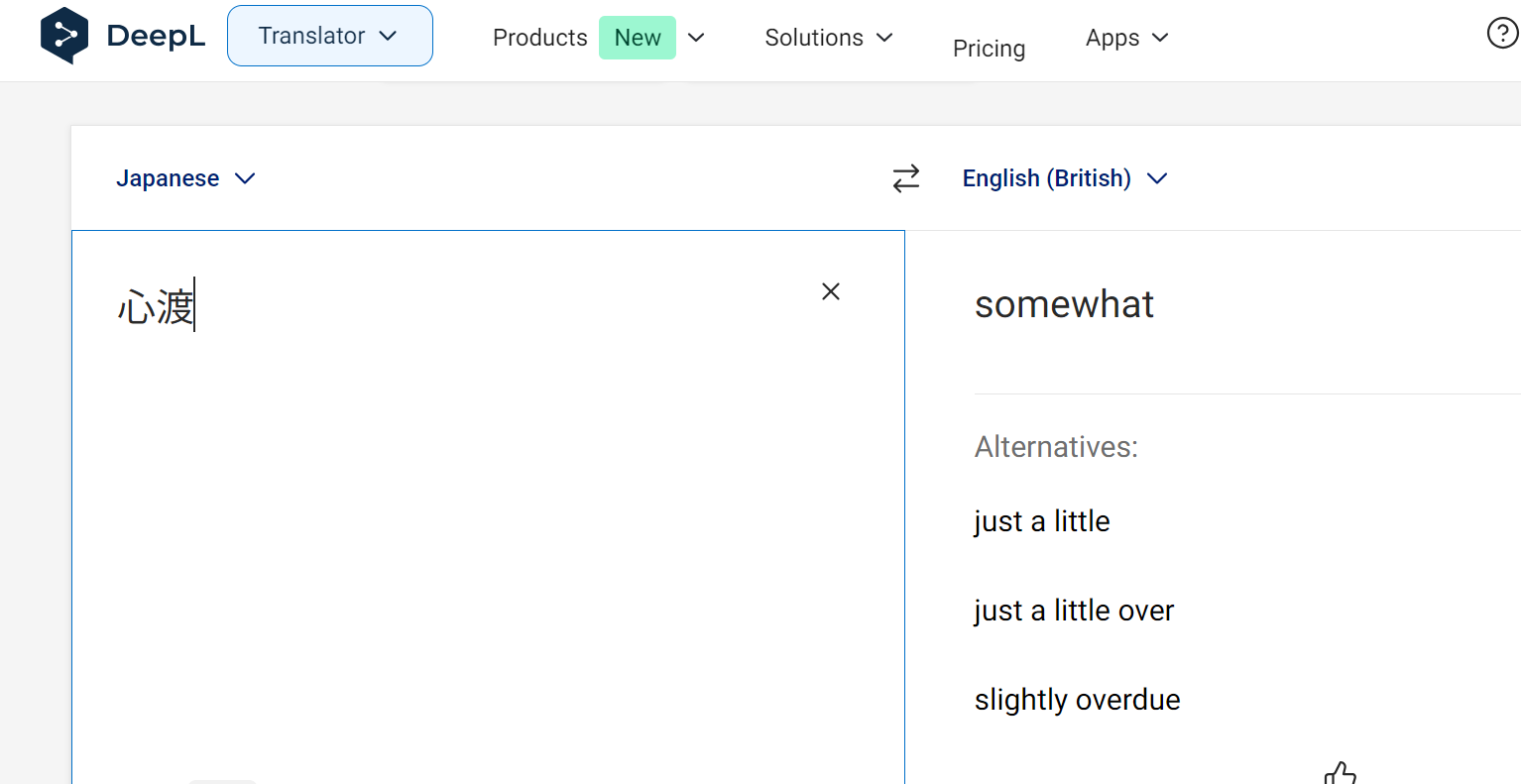
Task: Choose alternative "slightly overdue"
Action: tap(1077, 700)
